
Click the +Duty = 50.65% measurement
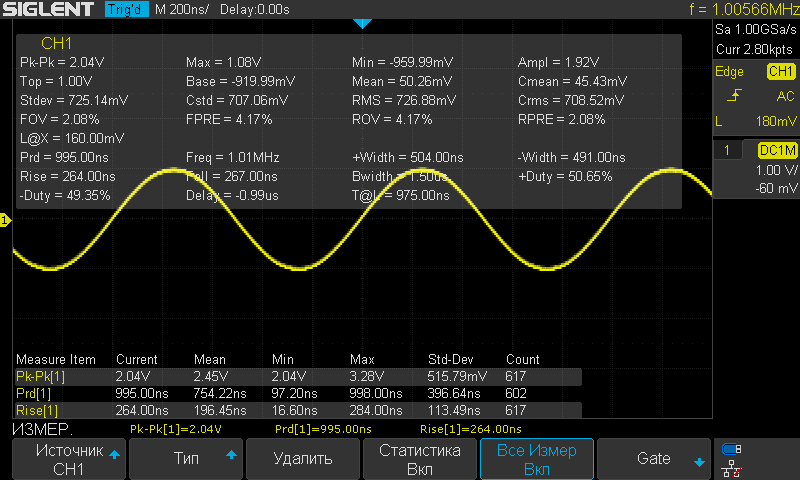565,177
